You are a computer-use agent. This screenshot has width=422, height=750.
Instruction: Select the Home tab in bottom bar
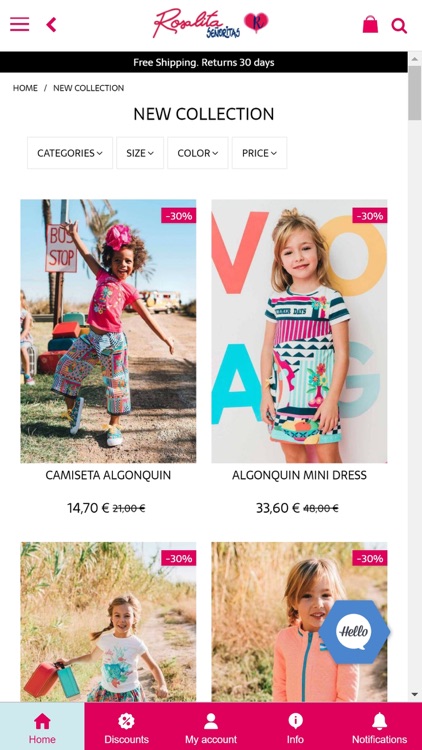click(x=42, y=726)
